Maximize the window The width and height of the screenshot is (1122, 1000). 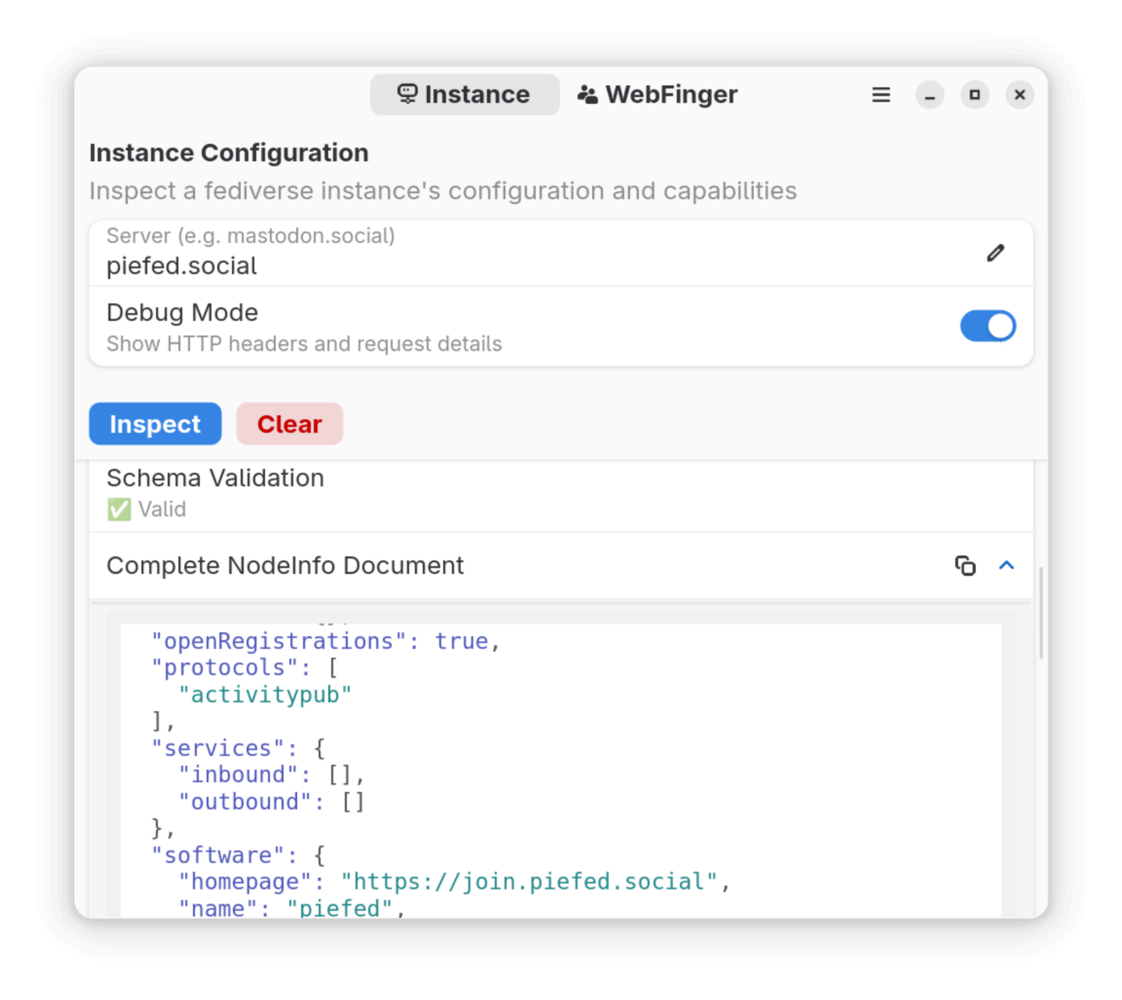pos(975,94)
